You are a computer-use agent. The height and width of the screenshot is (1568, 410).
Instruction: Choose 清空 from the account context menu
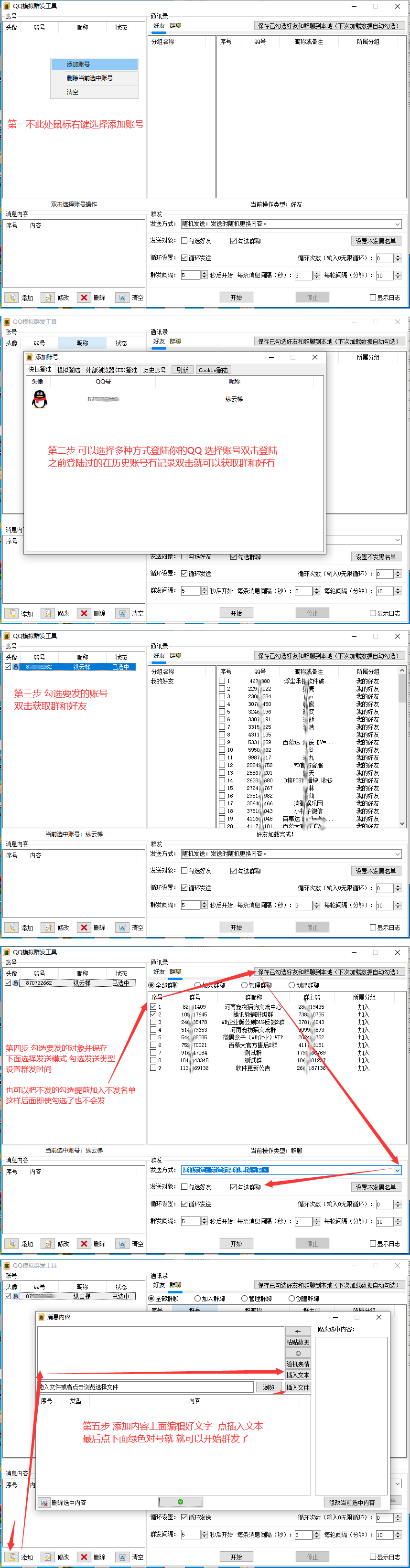(95, 93)
